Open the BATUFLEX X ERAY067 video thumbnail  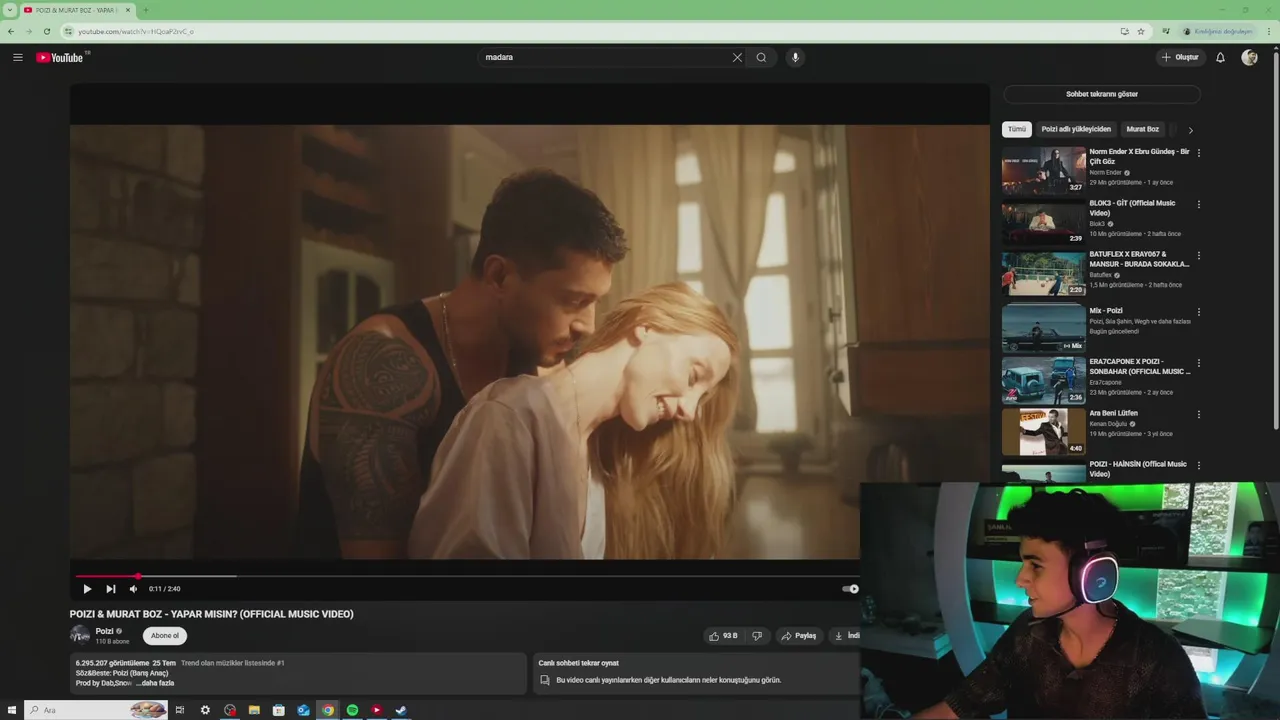coord(1044,273)
